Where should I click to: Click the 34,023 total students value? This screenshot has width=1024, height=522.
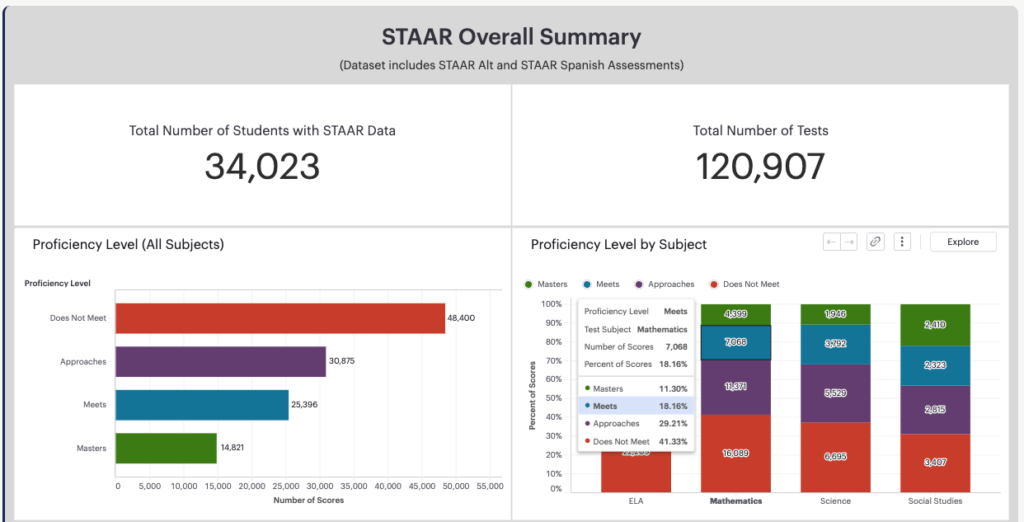tap(262, 166)
